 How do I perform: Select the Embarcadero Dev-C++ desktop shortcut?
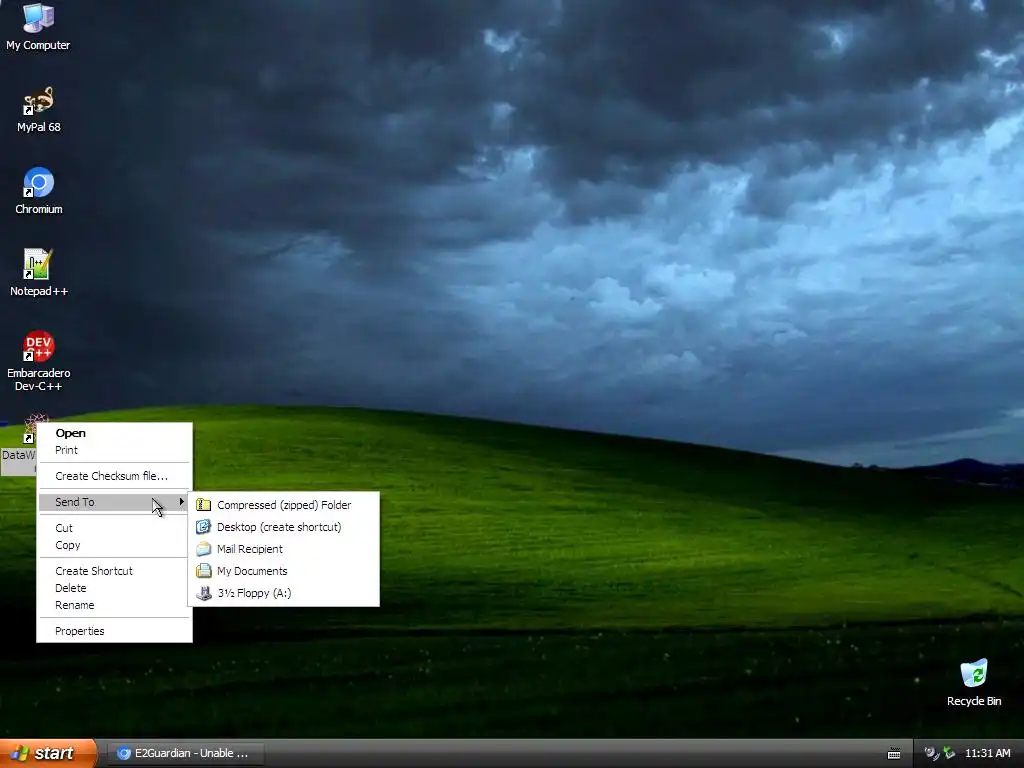click(39, 360)
